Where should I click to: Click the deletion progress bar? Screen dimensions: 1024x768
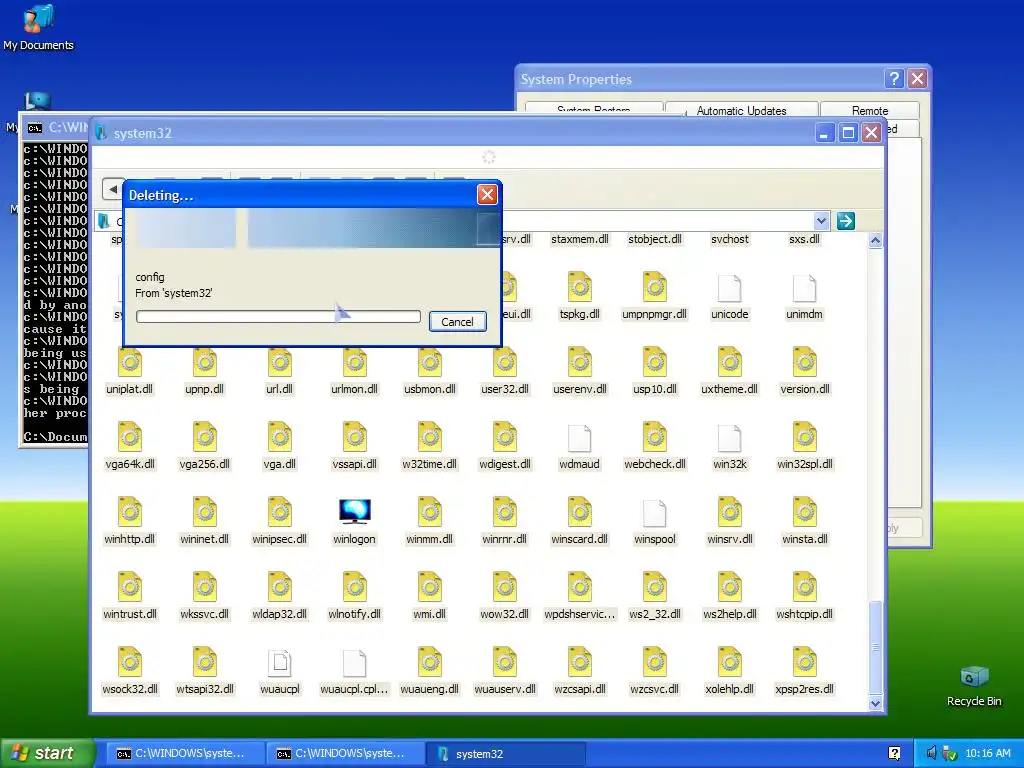coord(278,317)
